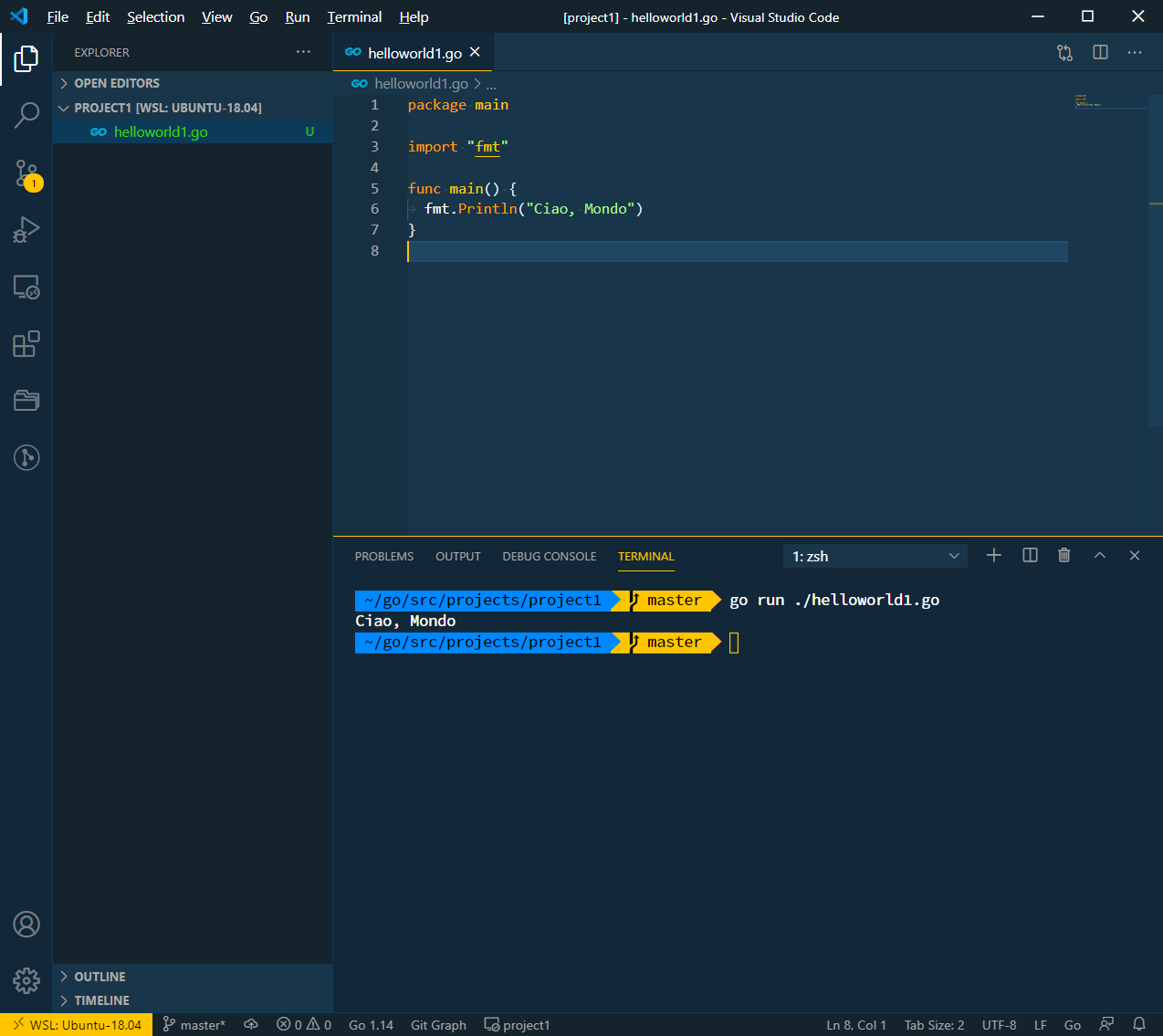Open Source Control with pending change
The height and width of the screenshot is (1036, 1163).
tap(26, 172)
